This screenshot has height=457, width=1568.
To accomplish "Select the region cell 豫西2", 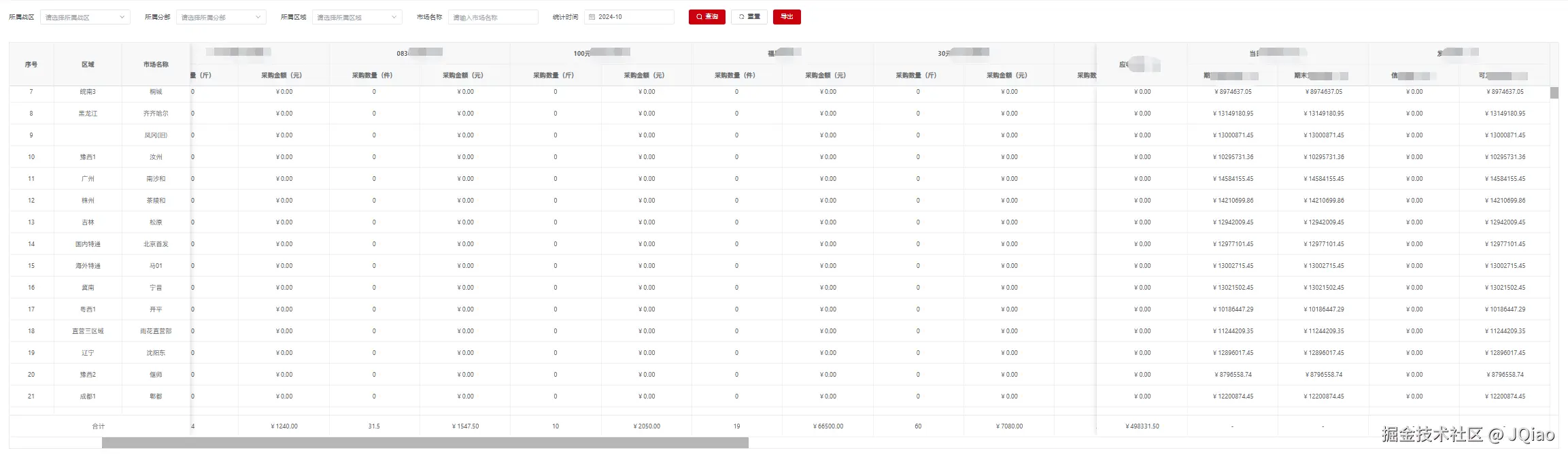I will pyautogui.click(x=88, y=375).
